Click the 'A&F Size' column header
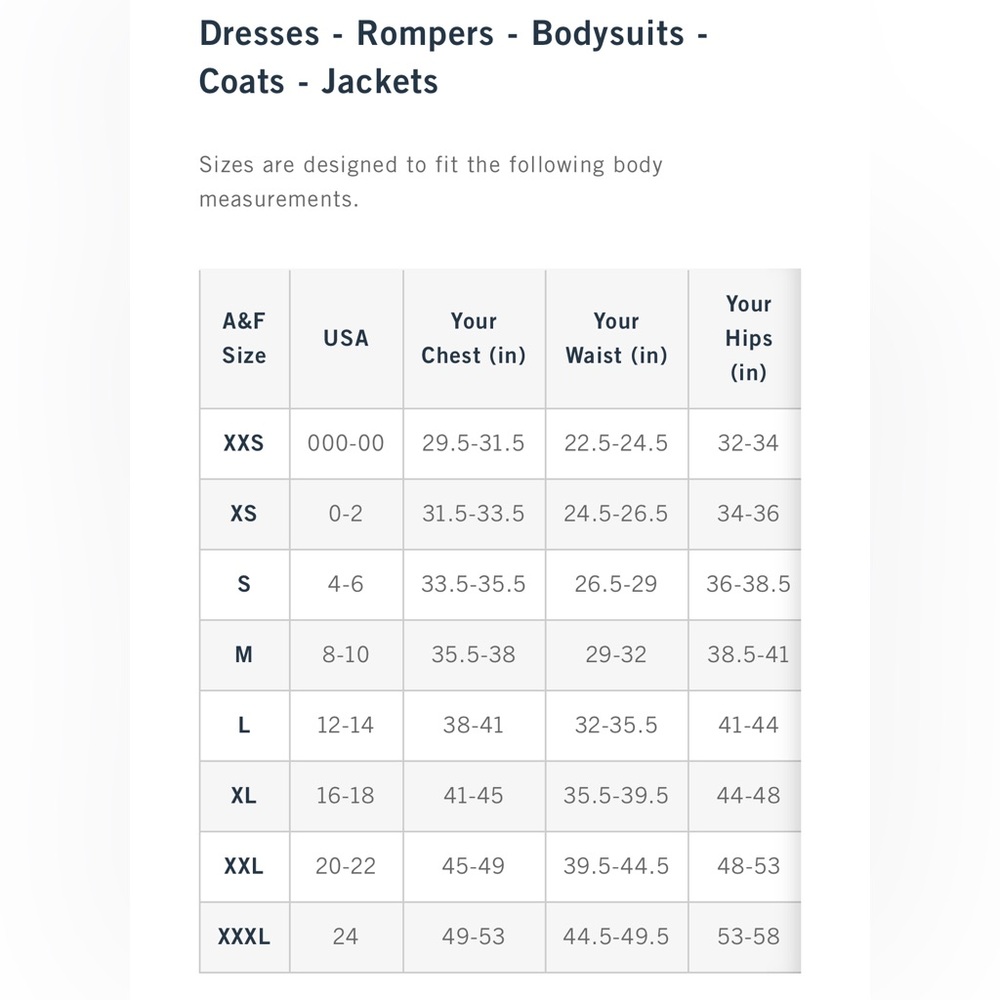This screenshot has width=1000, height=1000. [244, 338]
